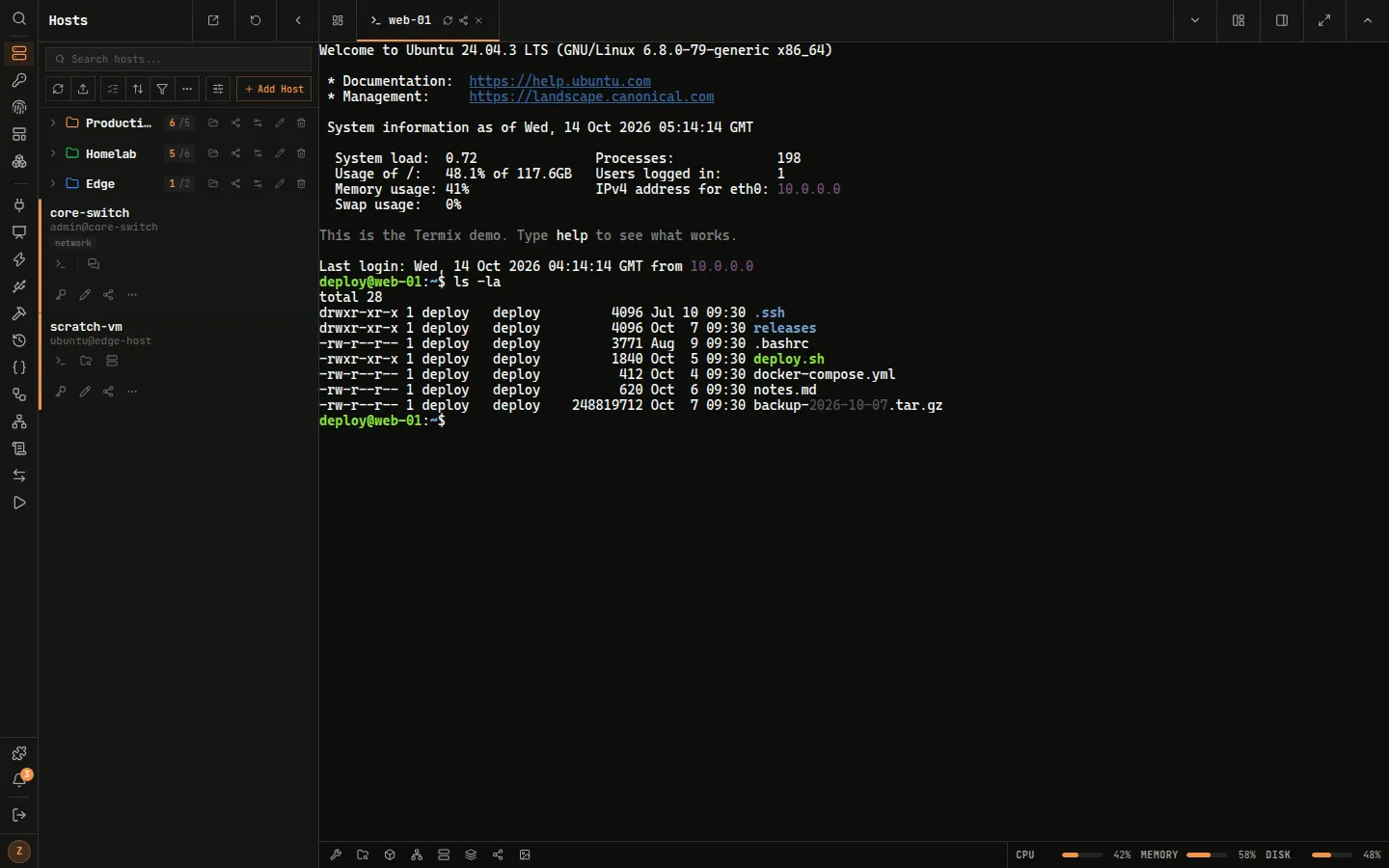
Task: Click the user avatar labeled Z
Action: pyautogui.click(x=19, y=851)
